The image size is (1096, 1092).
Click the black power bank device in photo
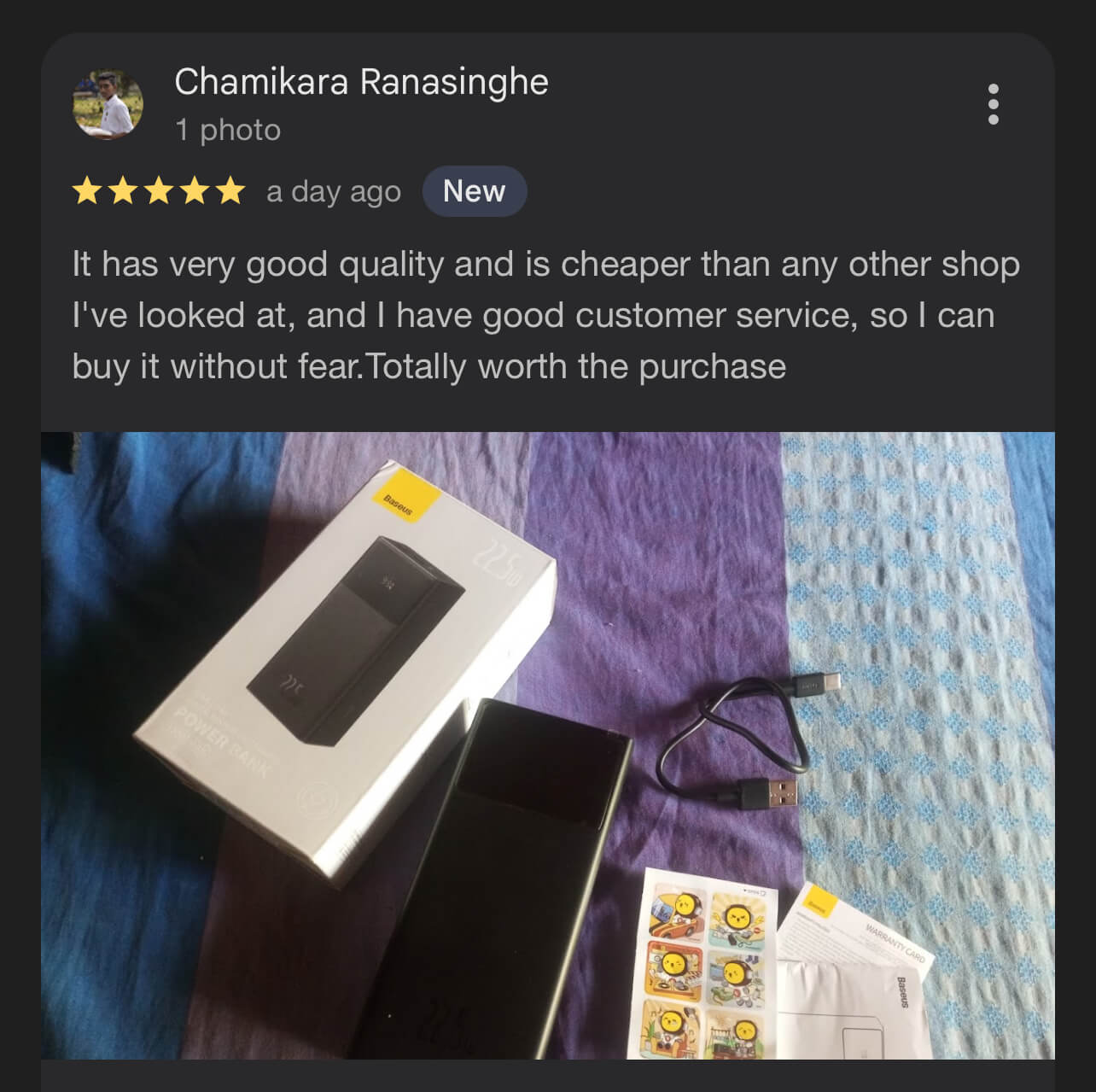491,879
